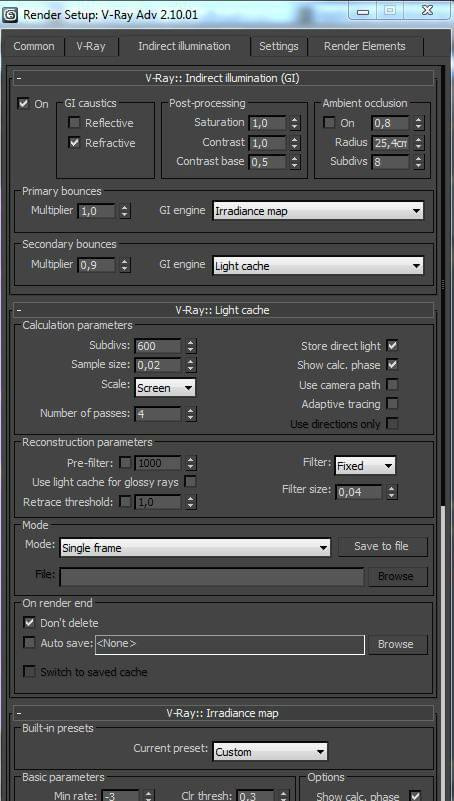Open the Current preset Custom dropdown
454x801 pixels.
[270, 751]
